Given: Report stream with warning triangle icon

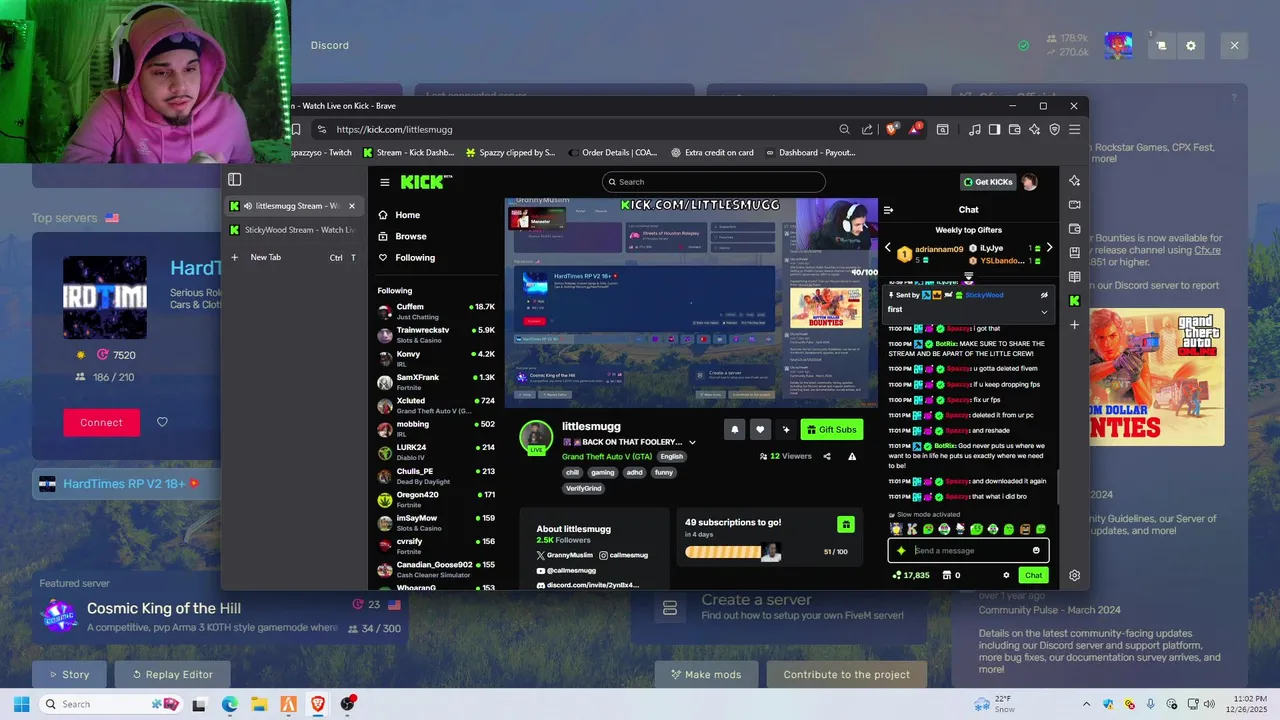Looking at the screenshot, I should [x=852, y=456].
